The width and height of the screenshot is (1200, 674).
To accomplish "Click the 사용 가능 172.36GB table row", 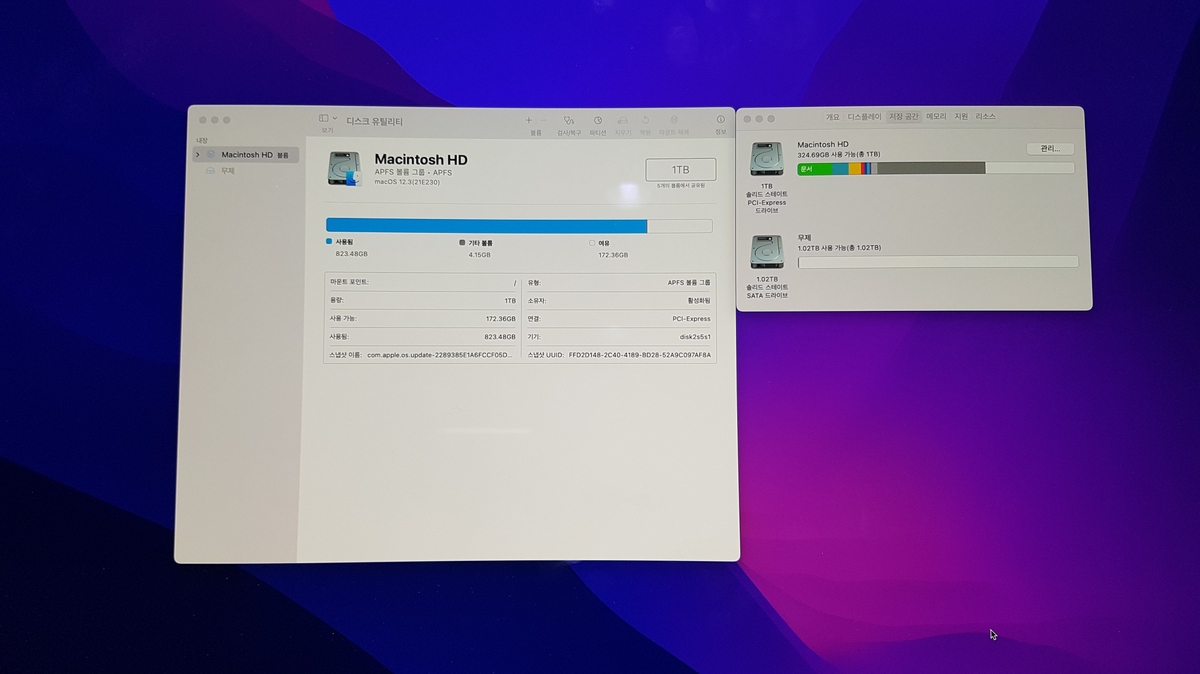I will tap(422, 318).
